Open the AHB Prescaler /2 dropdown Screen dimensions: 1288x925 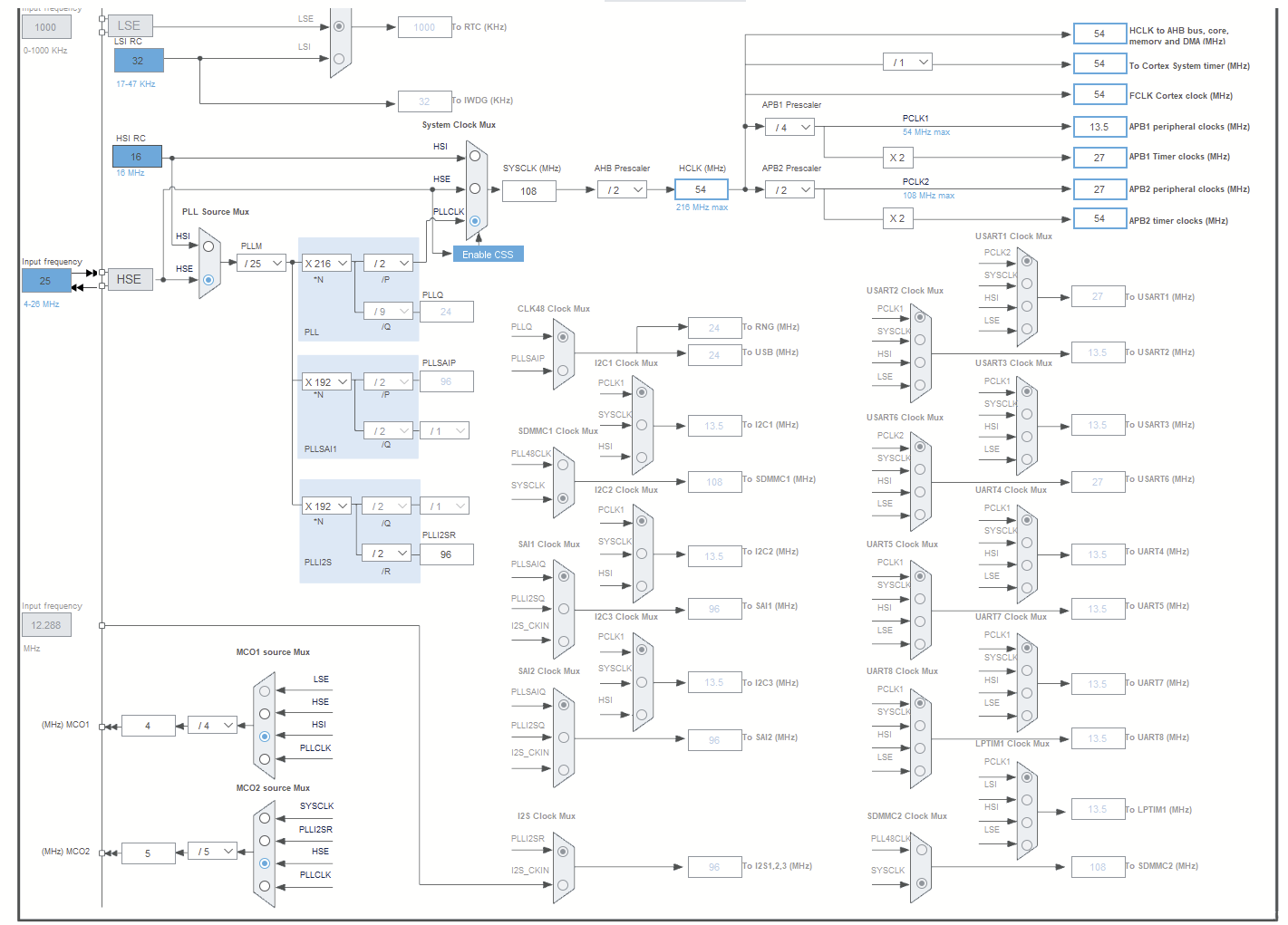(622, 189)
